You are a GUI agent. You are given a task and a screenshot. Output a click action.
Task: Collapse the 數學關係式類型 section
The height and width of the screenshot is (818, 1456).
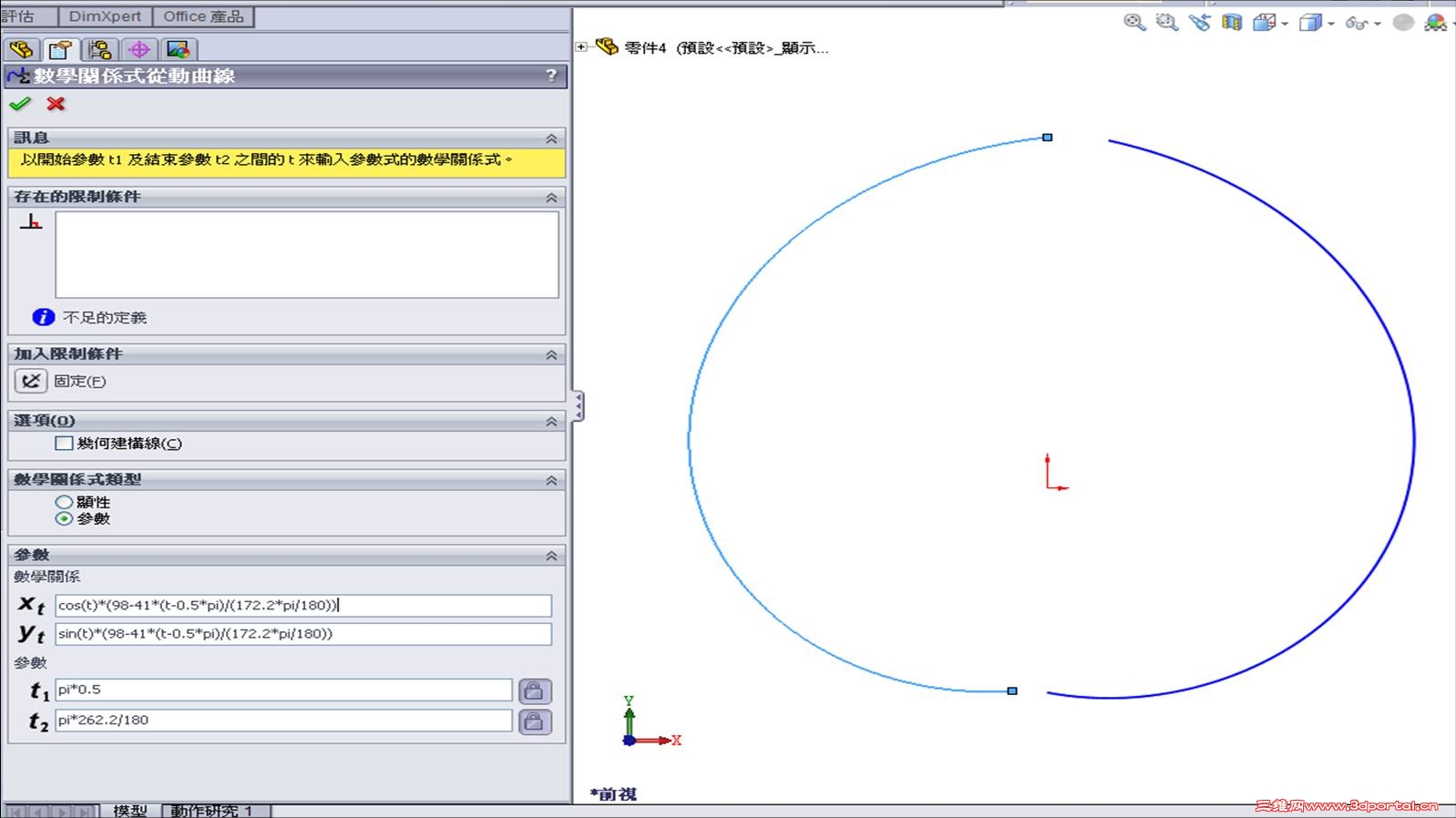(x=551, y=480)
